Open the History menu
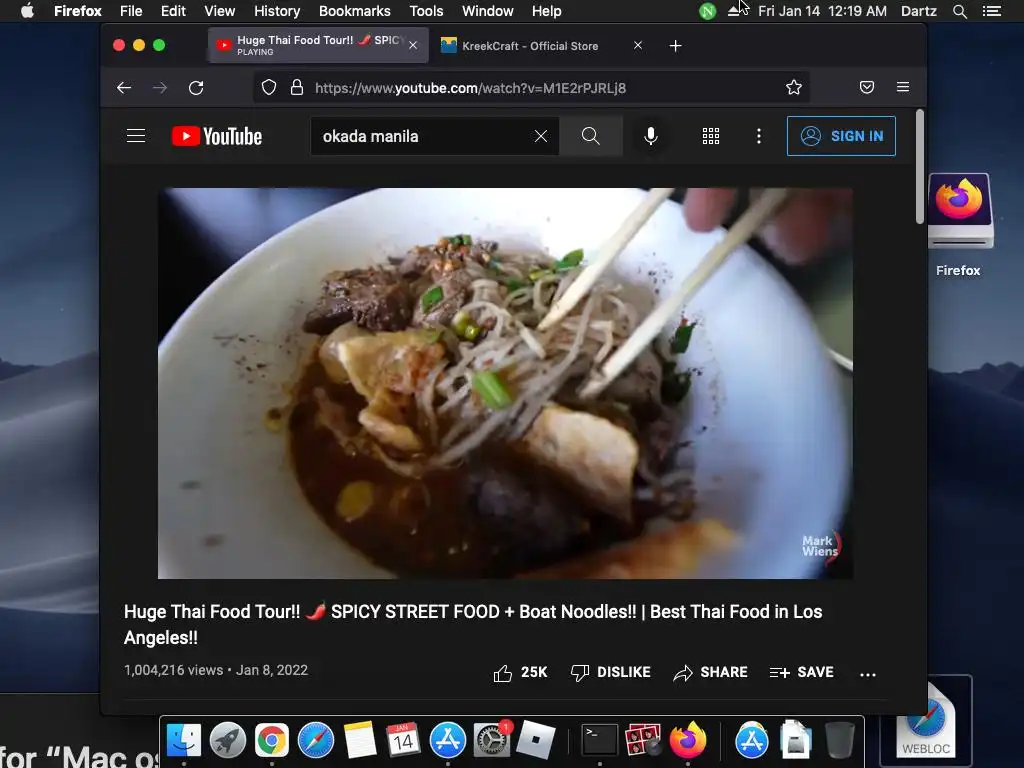1024x768 pixels. tap(277, 11)
